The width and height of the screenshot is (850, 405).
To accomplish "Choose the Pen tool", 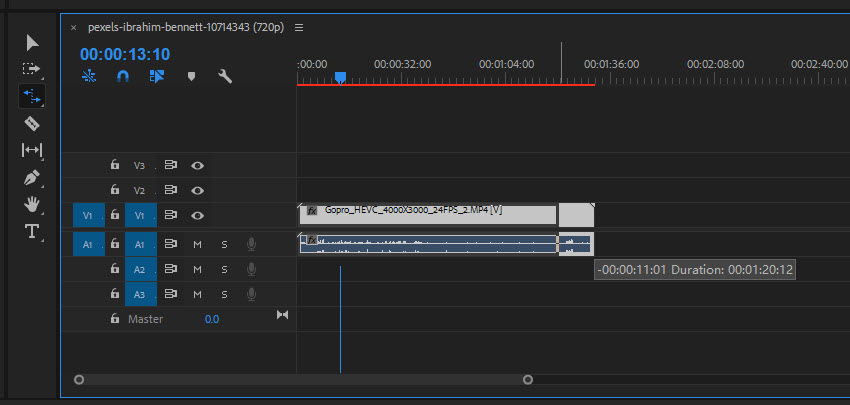I will click(32, 177).
